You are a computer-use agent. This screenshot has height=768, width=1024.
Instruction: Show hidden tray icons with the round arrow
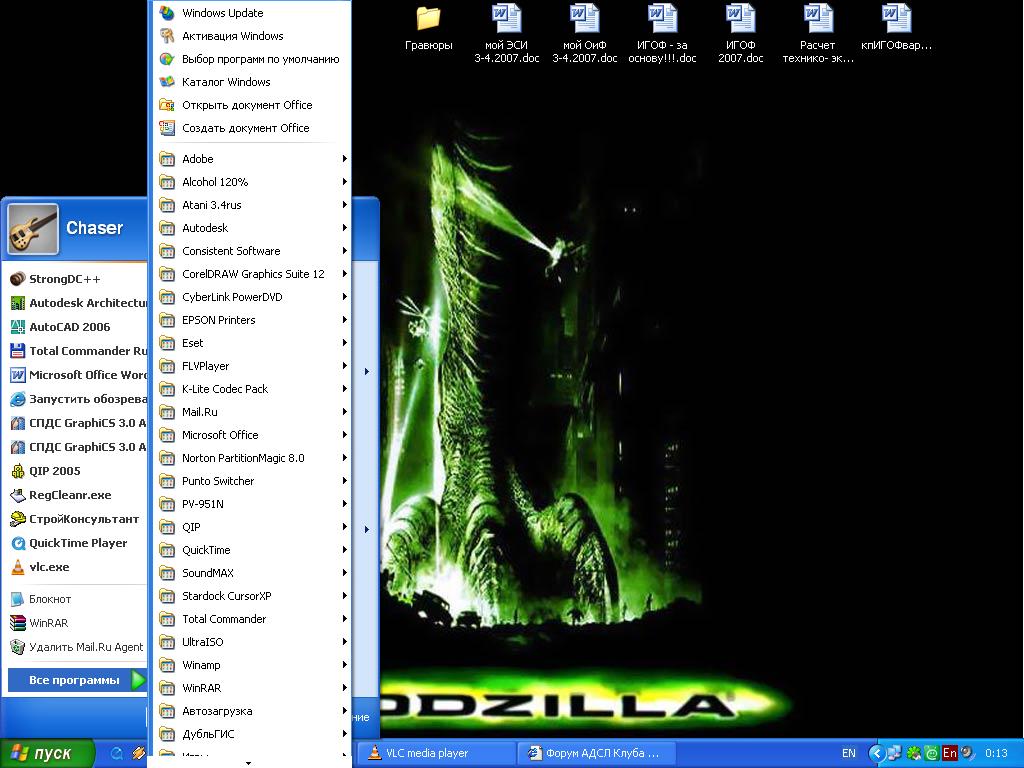pyautogui.click(x=875, y=753)
